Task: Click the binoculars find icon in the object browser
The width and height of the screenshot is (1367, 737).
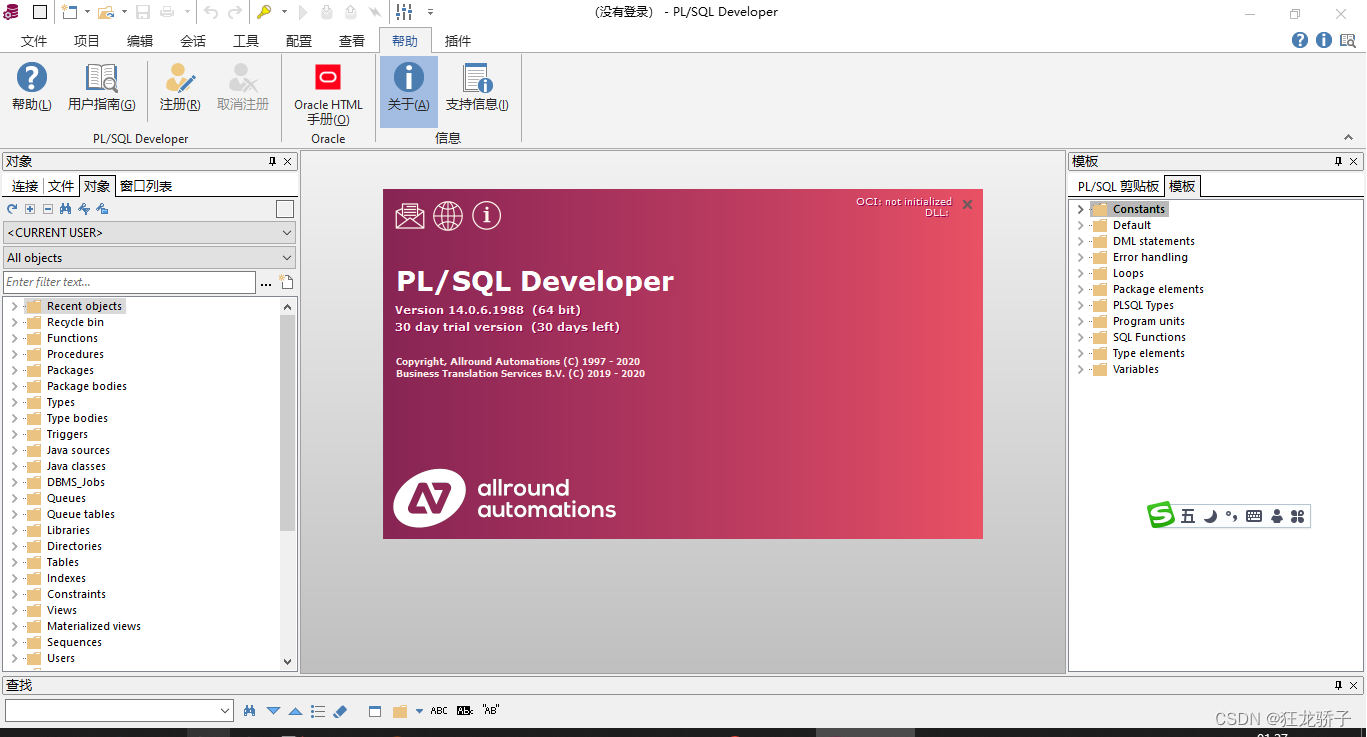Action: pos(66,209)
